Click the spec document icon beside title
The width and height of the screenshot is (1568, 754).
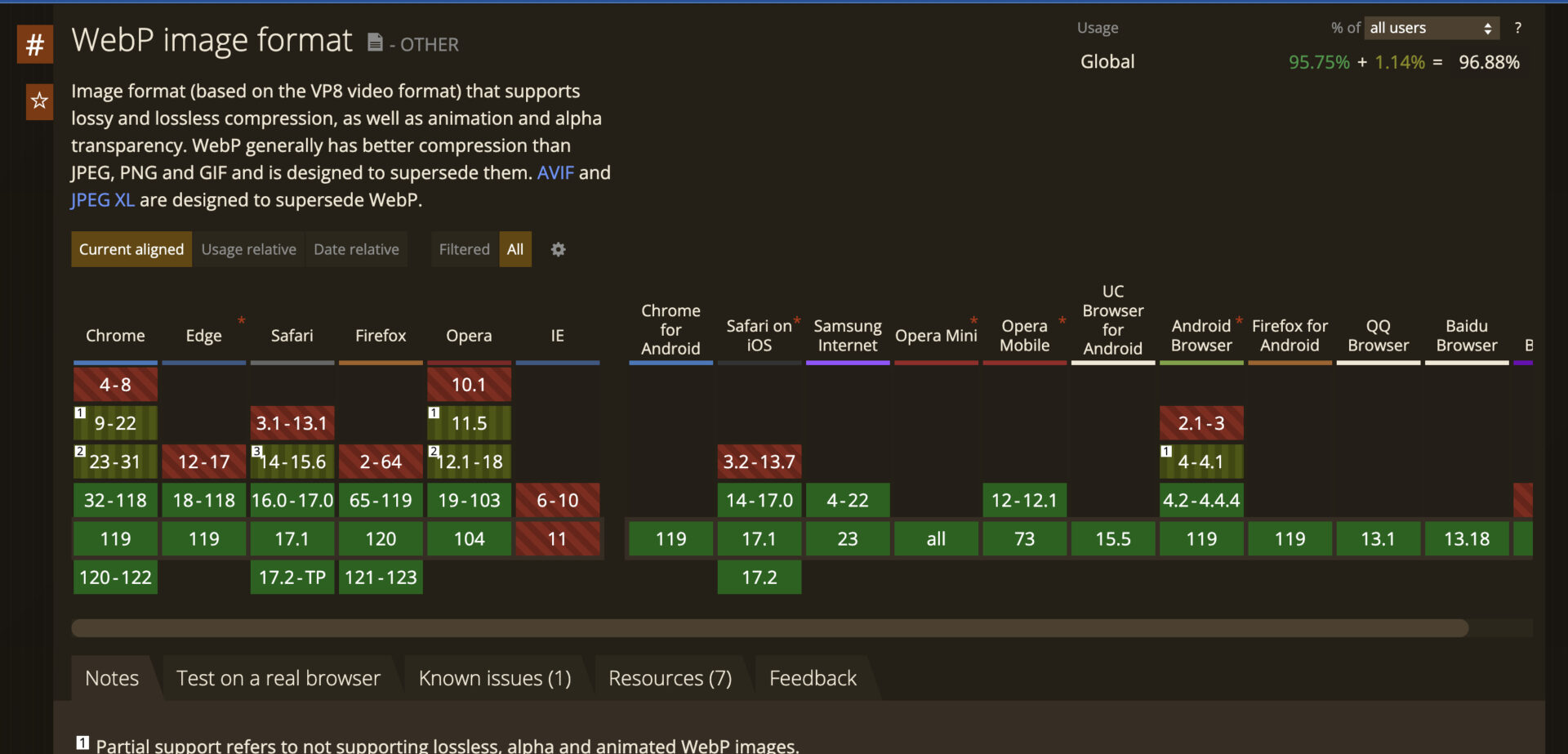375,42
